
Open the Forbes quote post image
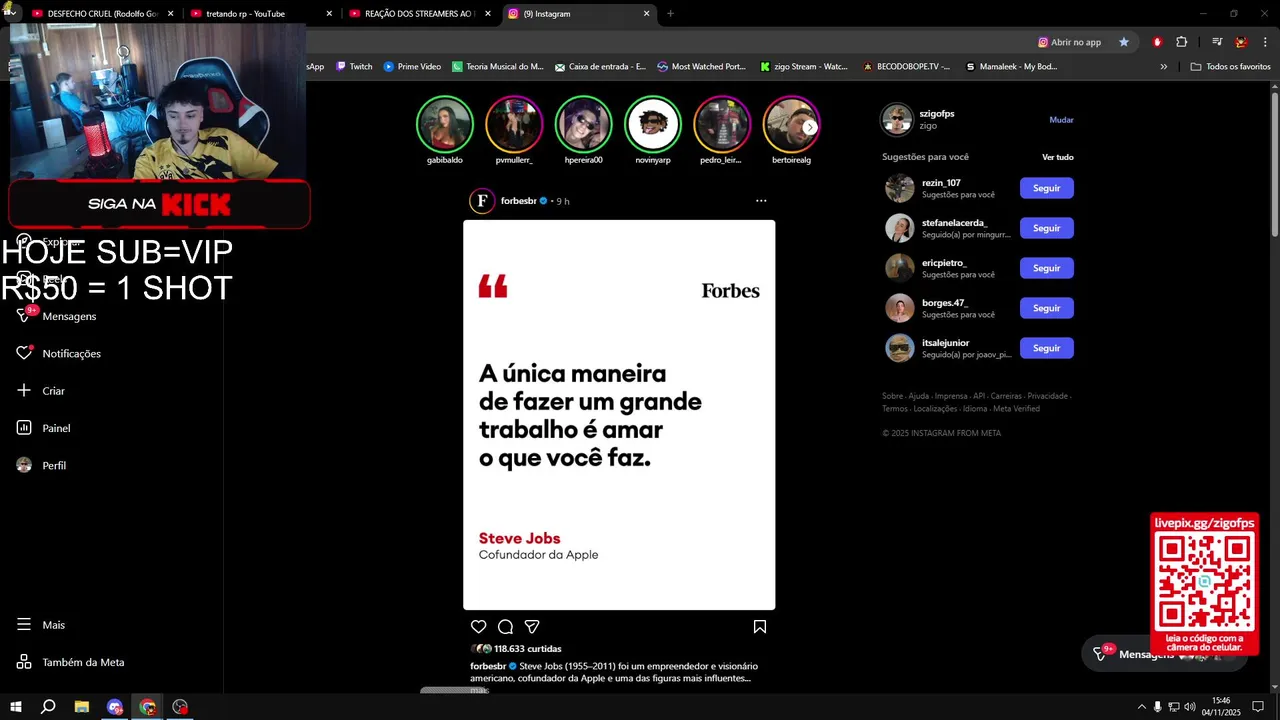pyautogui.click(x=619, y=415)
